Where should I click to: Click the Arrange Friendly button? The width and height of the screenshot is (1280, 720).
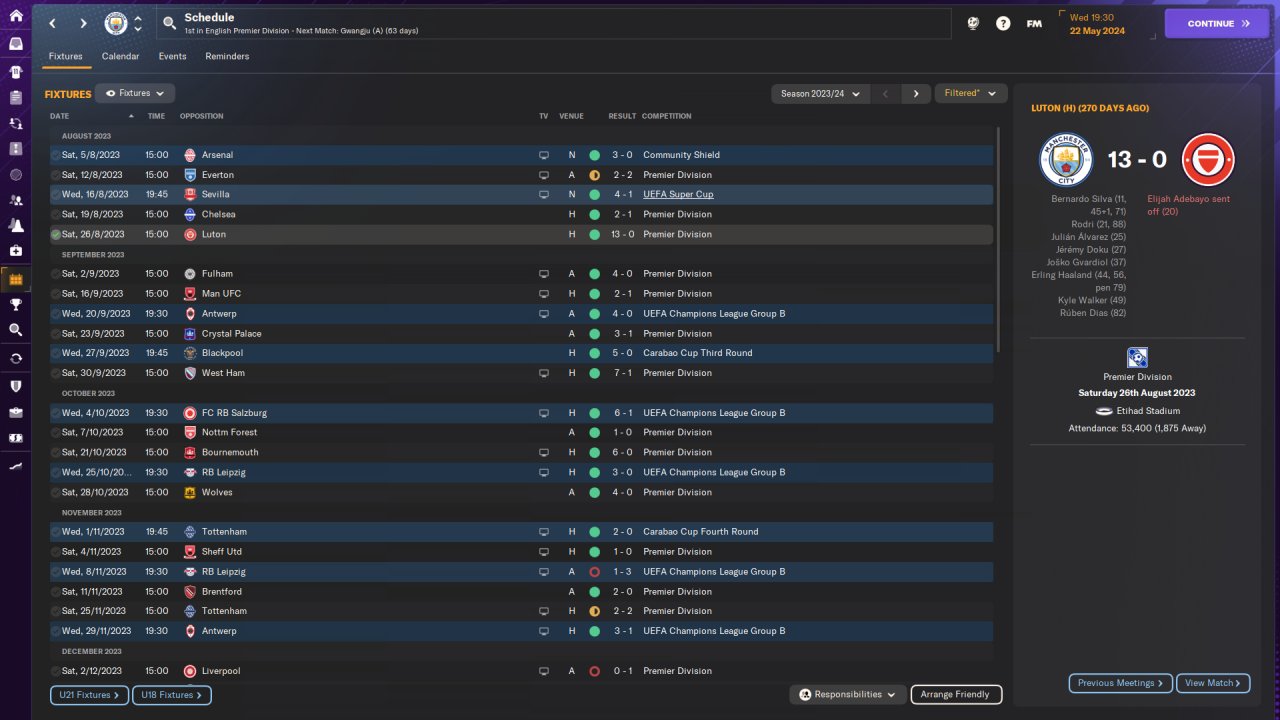[x=956, y=694]
